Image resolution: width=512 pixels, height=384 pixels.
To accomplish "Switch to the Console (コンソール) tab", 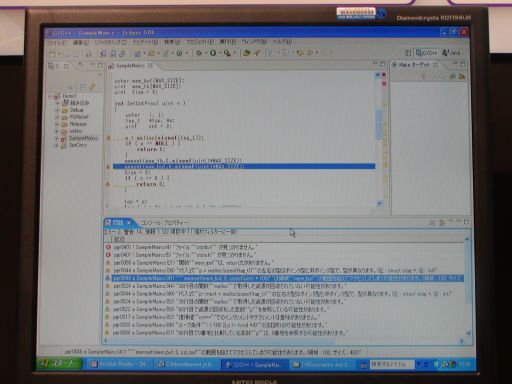I will [150, 223].
